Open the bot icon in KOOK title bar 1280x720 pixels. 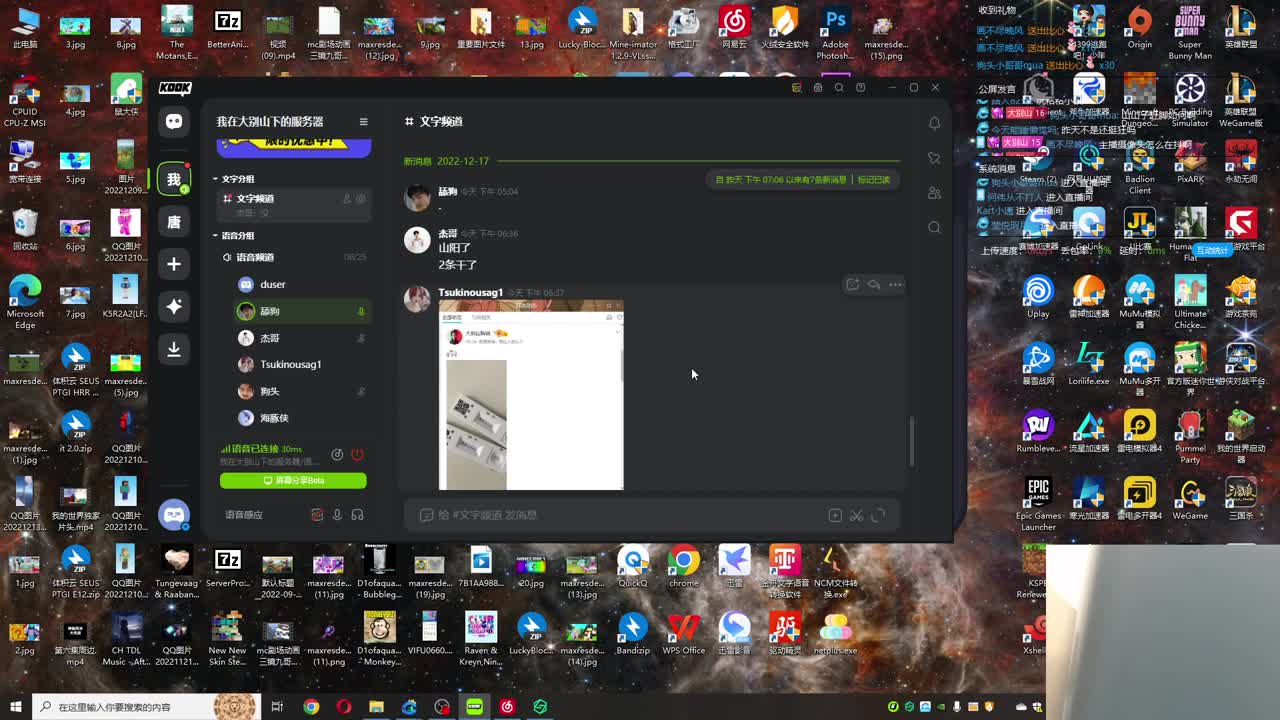[818, 88]
